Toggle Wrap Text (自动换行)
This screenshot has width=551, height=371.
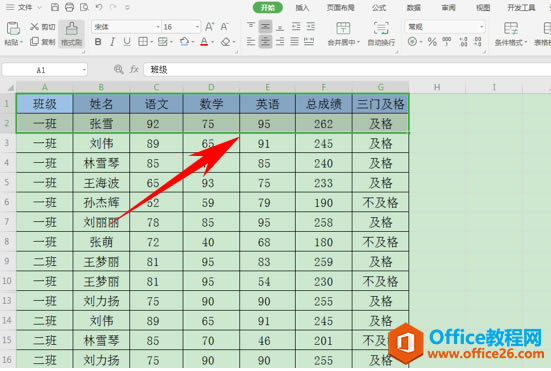(x=381, y=34)
